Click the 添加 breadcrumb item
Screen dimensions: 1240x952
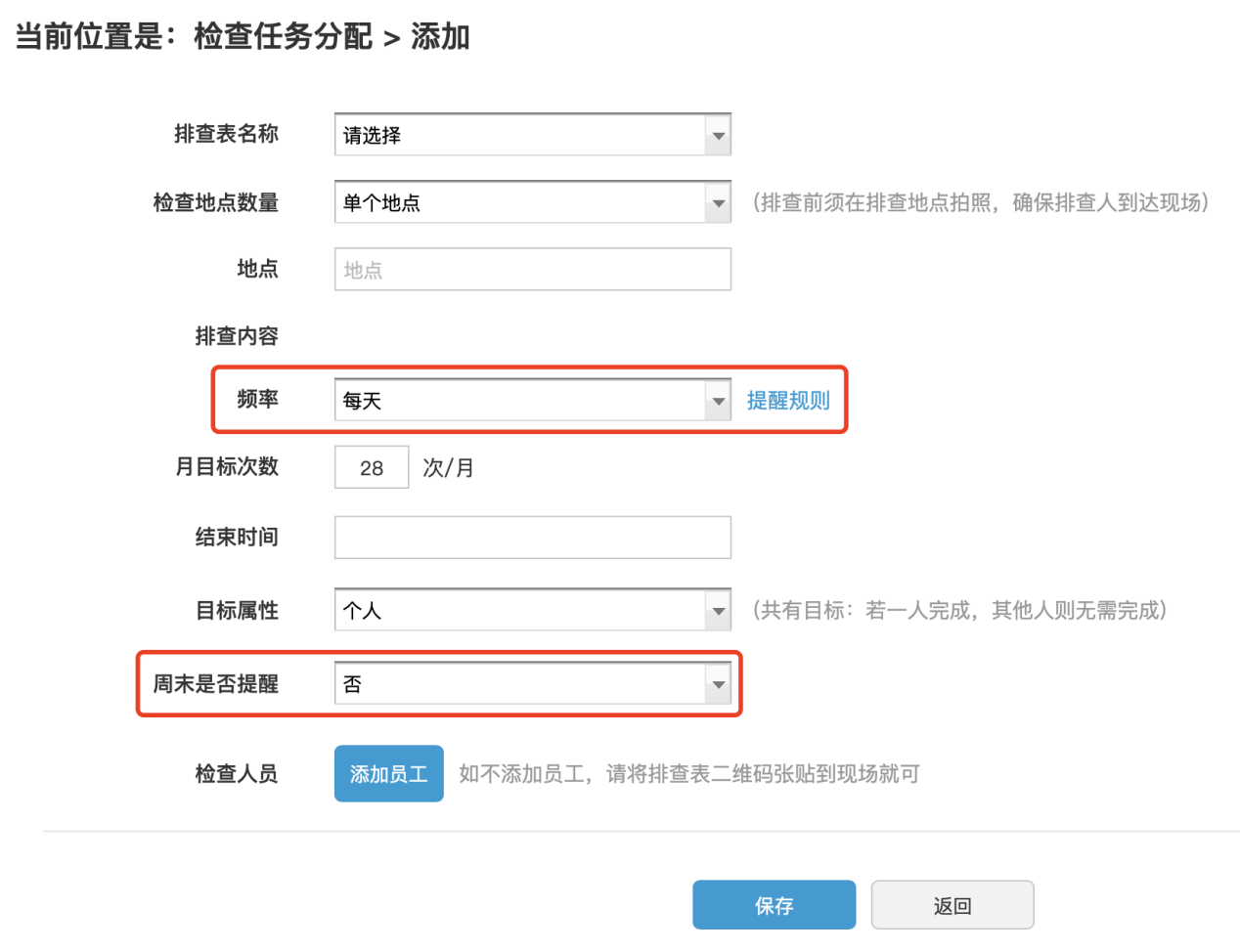click(440, 36)
